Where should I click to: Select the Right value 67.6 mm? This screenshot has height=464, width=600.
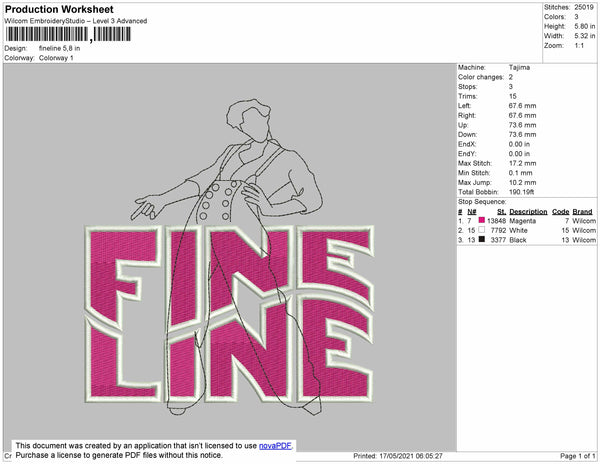coord(522,115)
